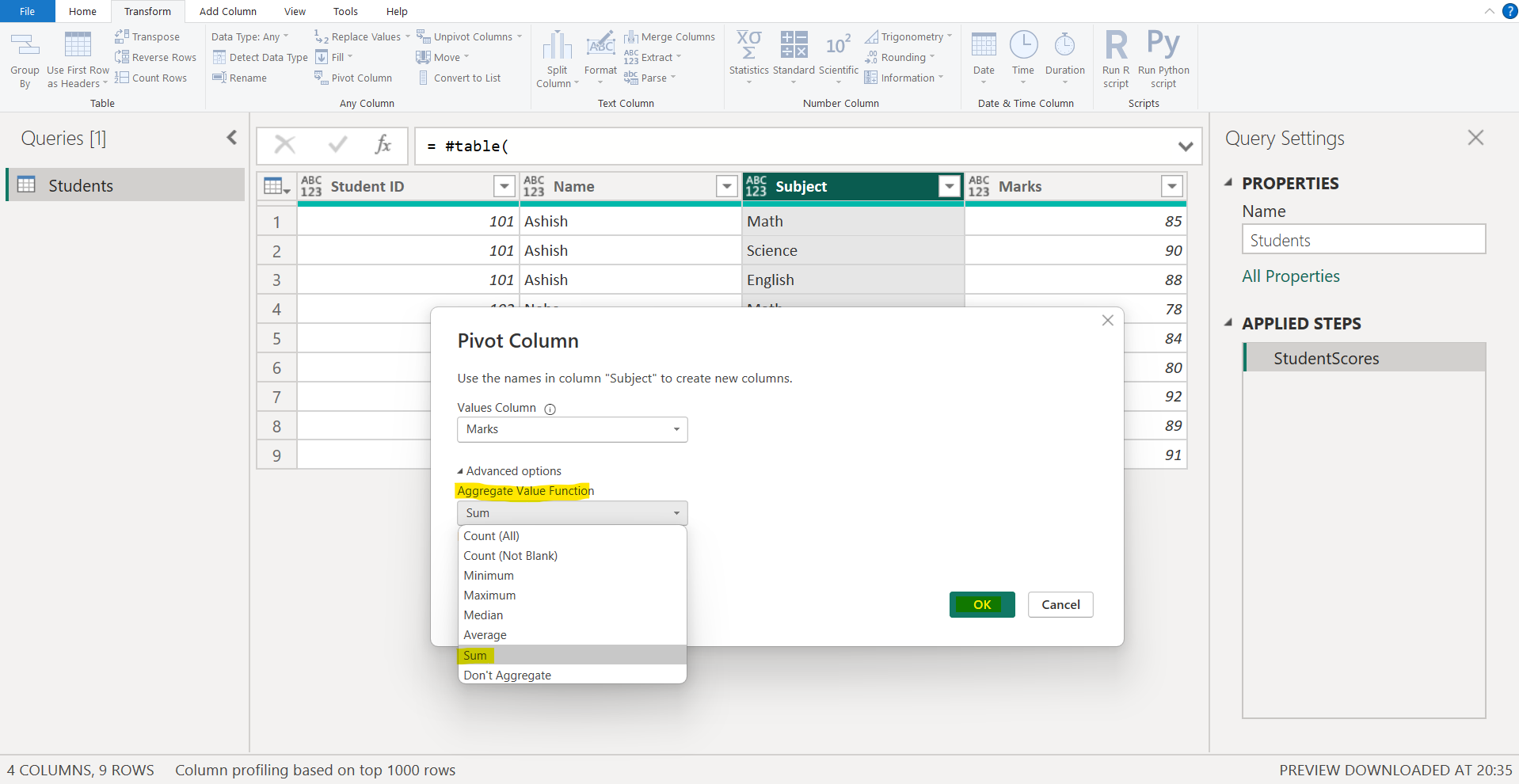Click the Statistics icon in Number Column
This screenshot has height=784, width=1519.
pyautogui.click(x=748, y=46)
